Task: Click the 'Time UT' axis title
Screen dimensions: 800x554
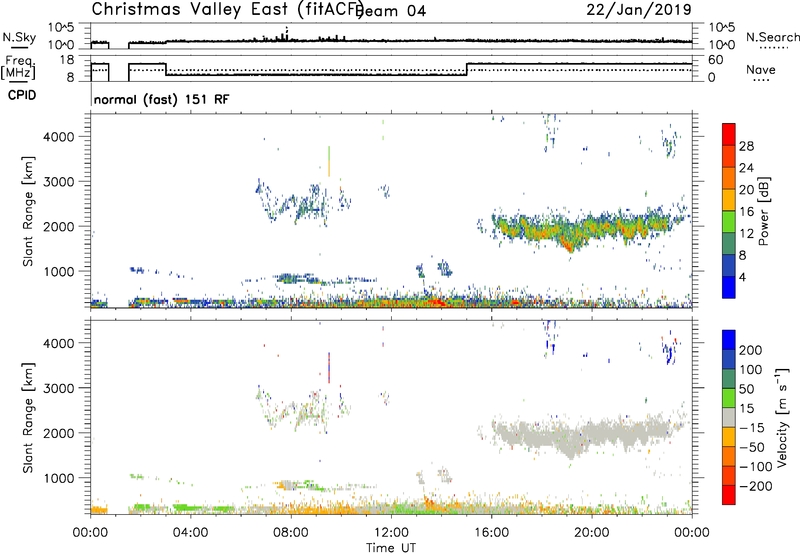Action: click(391, 548)
